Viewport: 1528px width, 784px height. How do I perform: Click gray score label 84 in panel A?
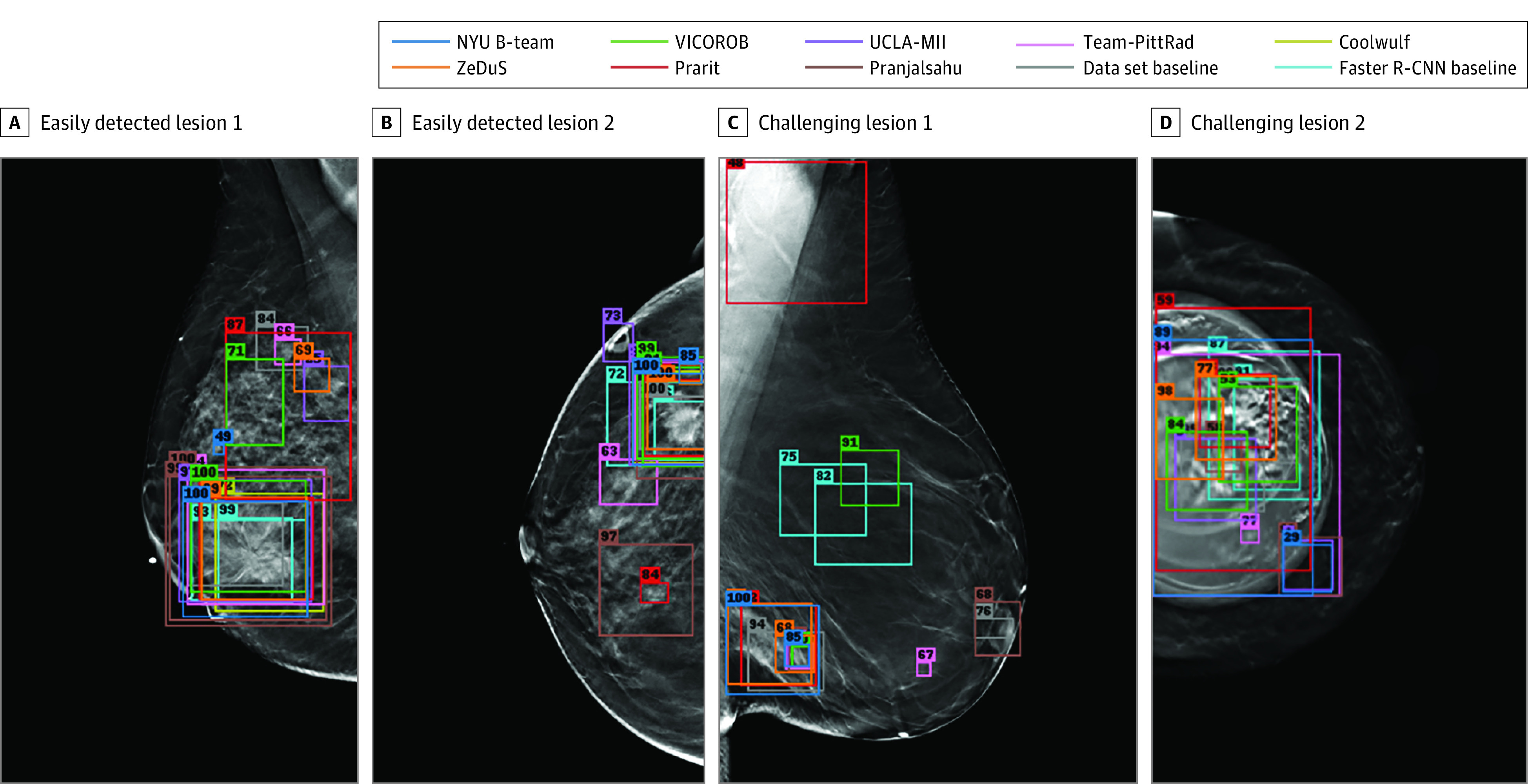[x=266, y=318]
